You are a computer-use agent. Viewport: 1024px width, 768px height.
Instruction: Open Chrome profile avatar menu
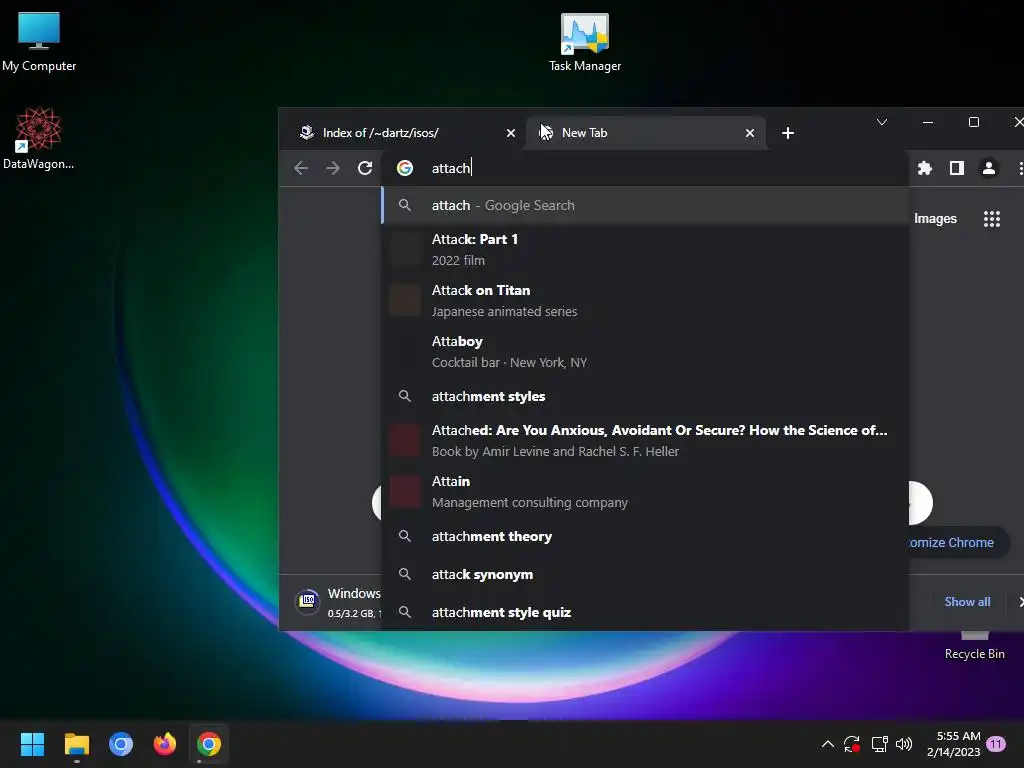[989, 168]
